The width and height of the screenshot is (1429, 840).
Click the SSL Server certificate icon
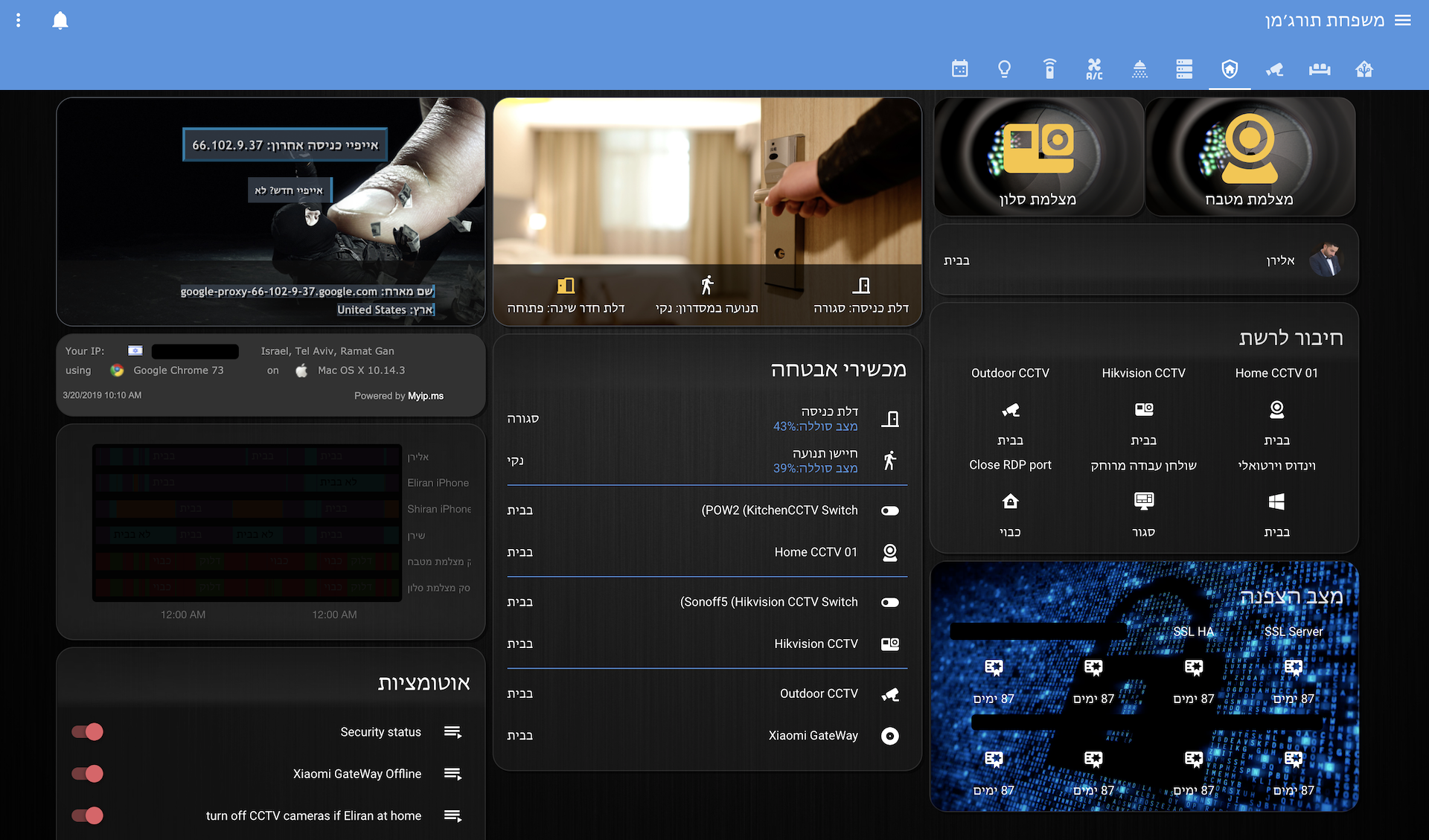point(1294,667)
